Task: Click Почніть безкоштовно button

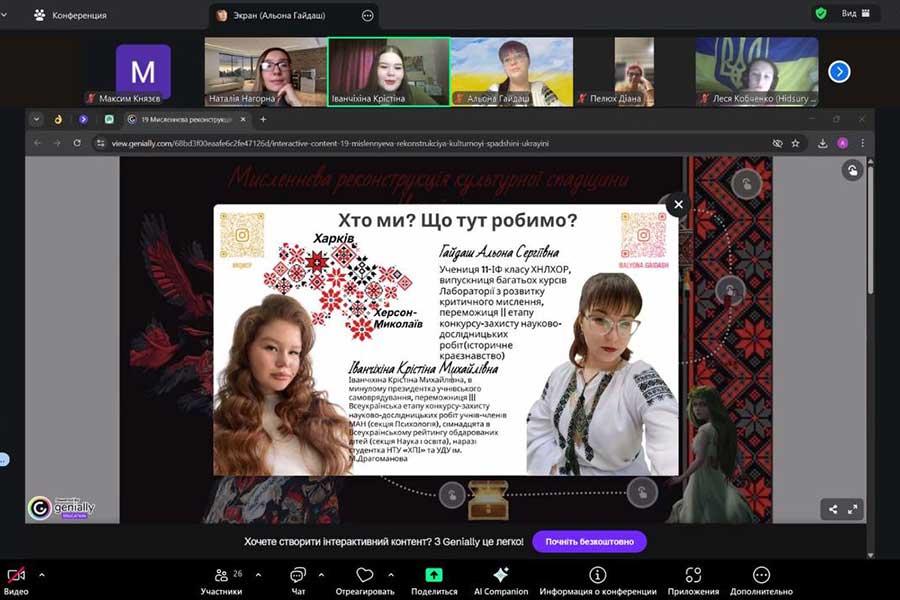Action: pos(589,541)
